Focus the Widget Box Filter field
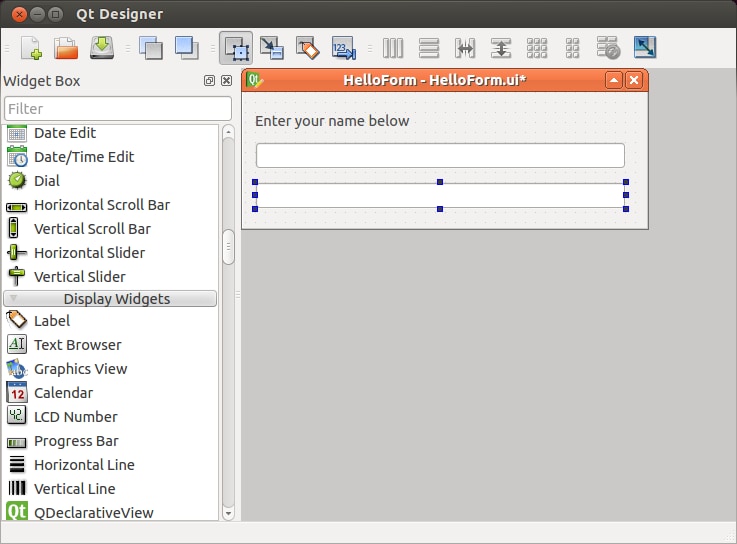 [118, 109]
